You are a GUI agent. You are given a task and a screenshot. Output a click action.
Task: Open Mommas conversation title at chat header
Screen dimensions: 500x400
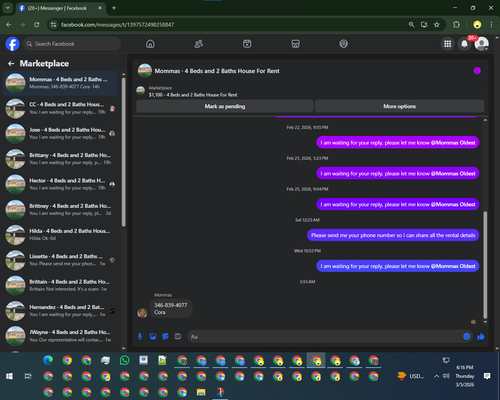pos(217,71)
